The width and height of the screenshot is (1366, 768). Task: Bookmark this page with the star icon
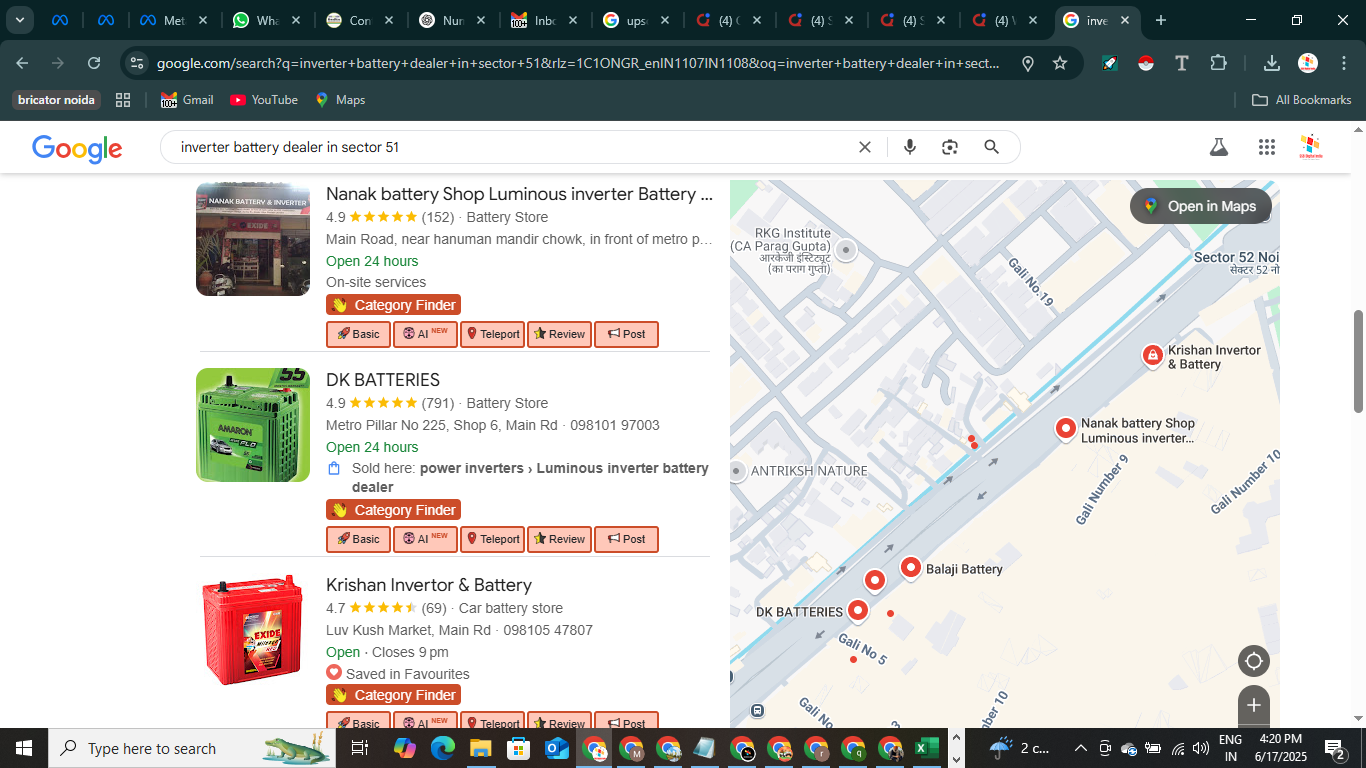tap(1059, 62)
